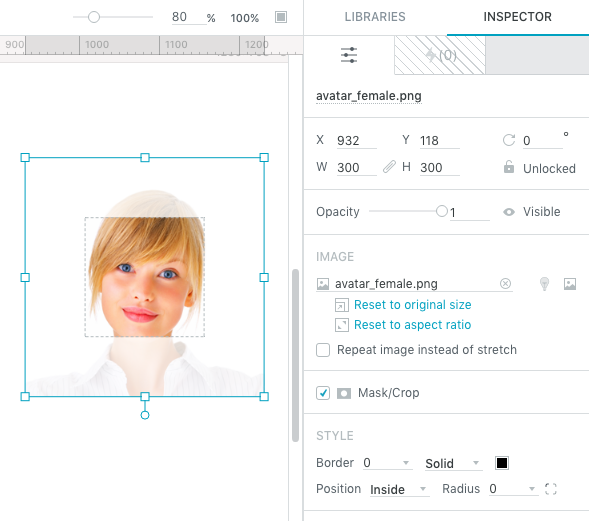The width and height of the screenshot is (589, 521).
Task: Browse for a new image file icon
Action: click(570, 284)
